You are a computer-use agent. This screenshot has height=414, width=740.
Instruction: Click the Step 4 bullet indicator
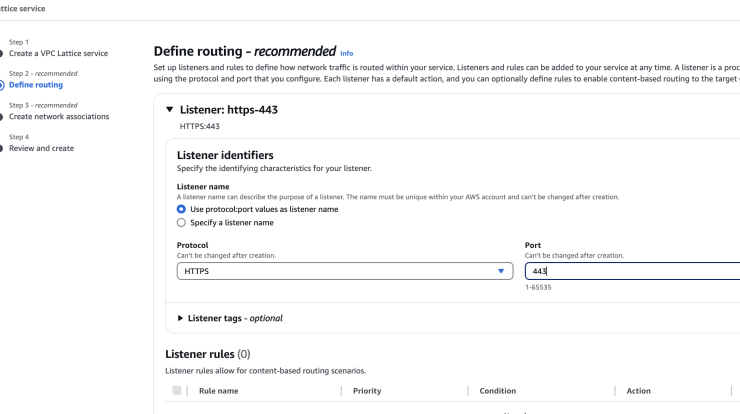point(1,148)
